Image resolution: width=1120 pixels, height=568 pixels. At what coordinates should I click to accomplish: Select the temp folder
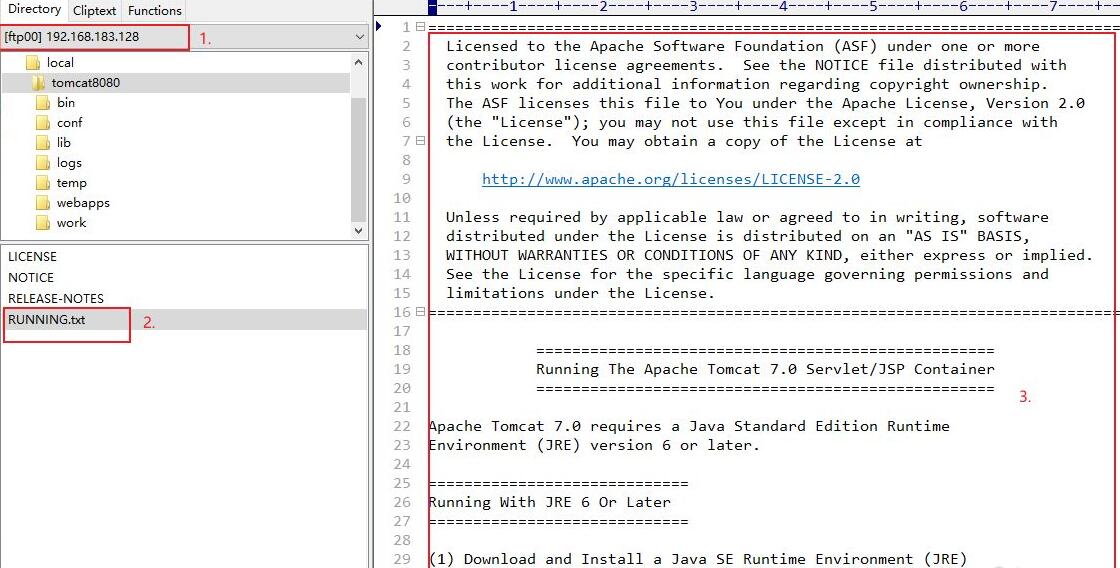tap(71, 182)
